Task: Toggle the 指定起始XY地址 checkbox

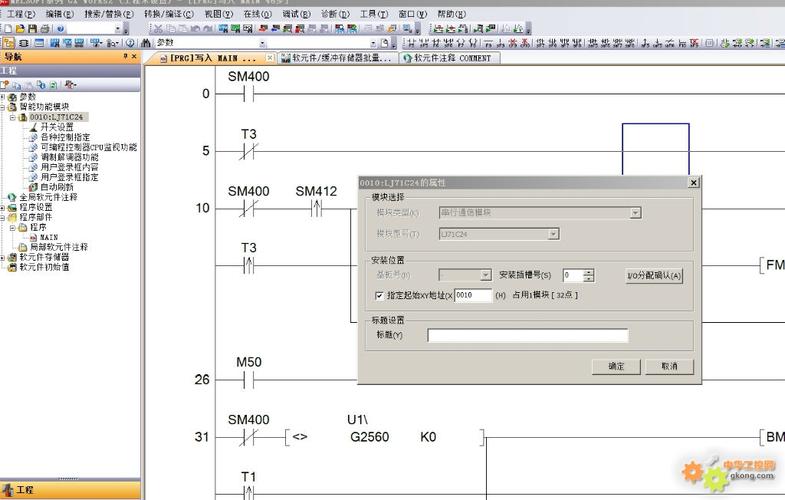Action: pyautogui.click(x=379, y=296)
